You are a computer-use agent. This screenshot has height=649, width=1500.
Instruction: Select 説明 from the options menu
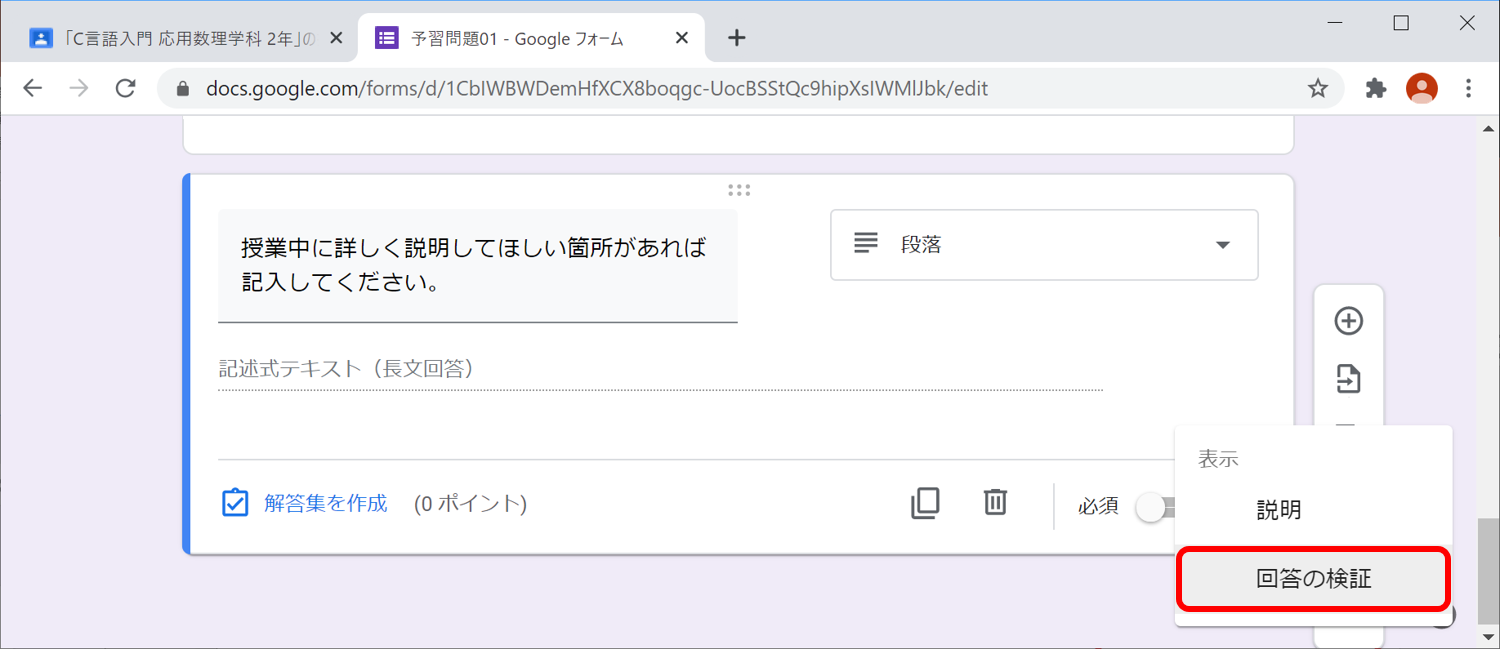point(1313,510)
